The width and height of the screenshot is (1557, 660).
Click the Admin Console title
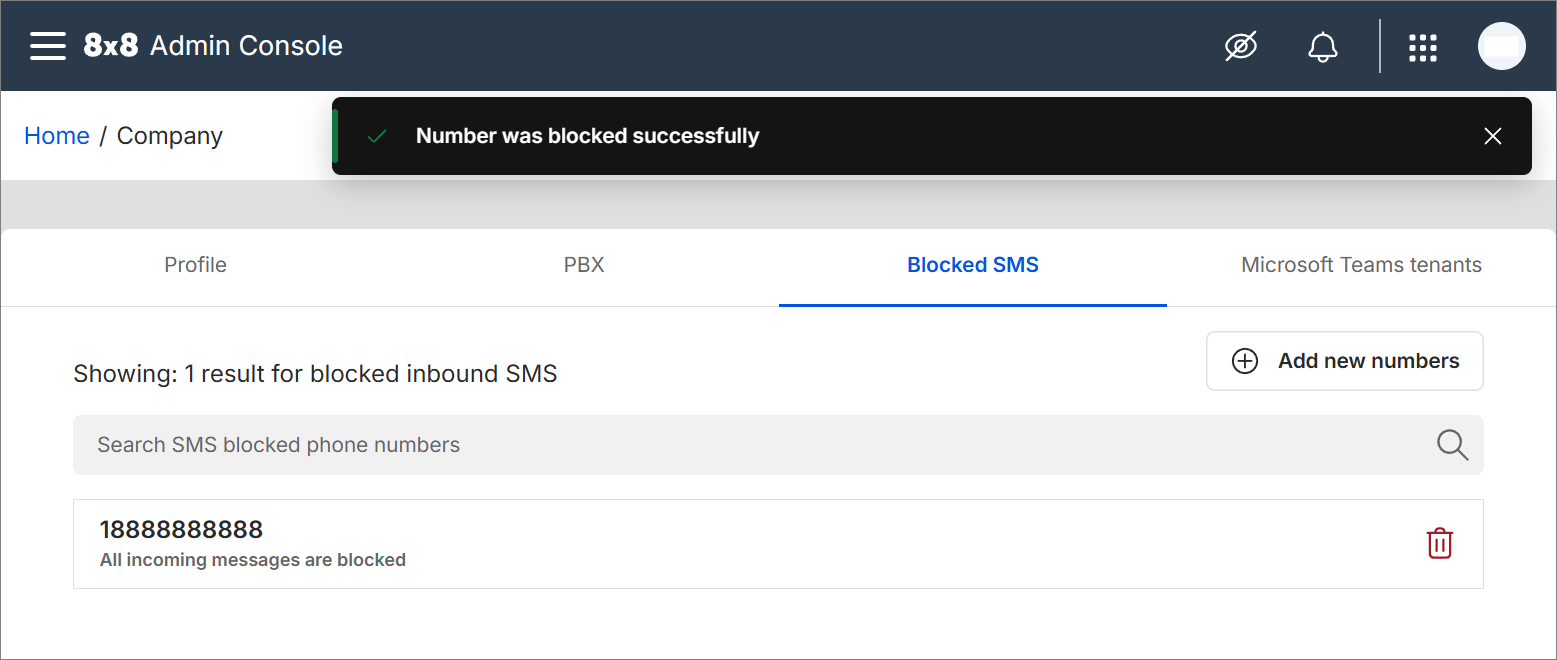pos(246,46)
